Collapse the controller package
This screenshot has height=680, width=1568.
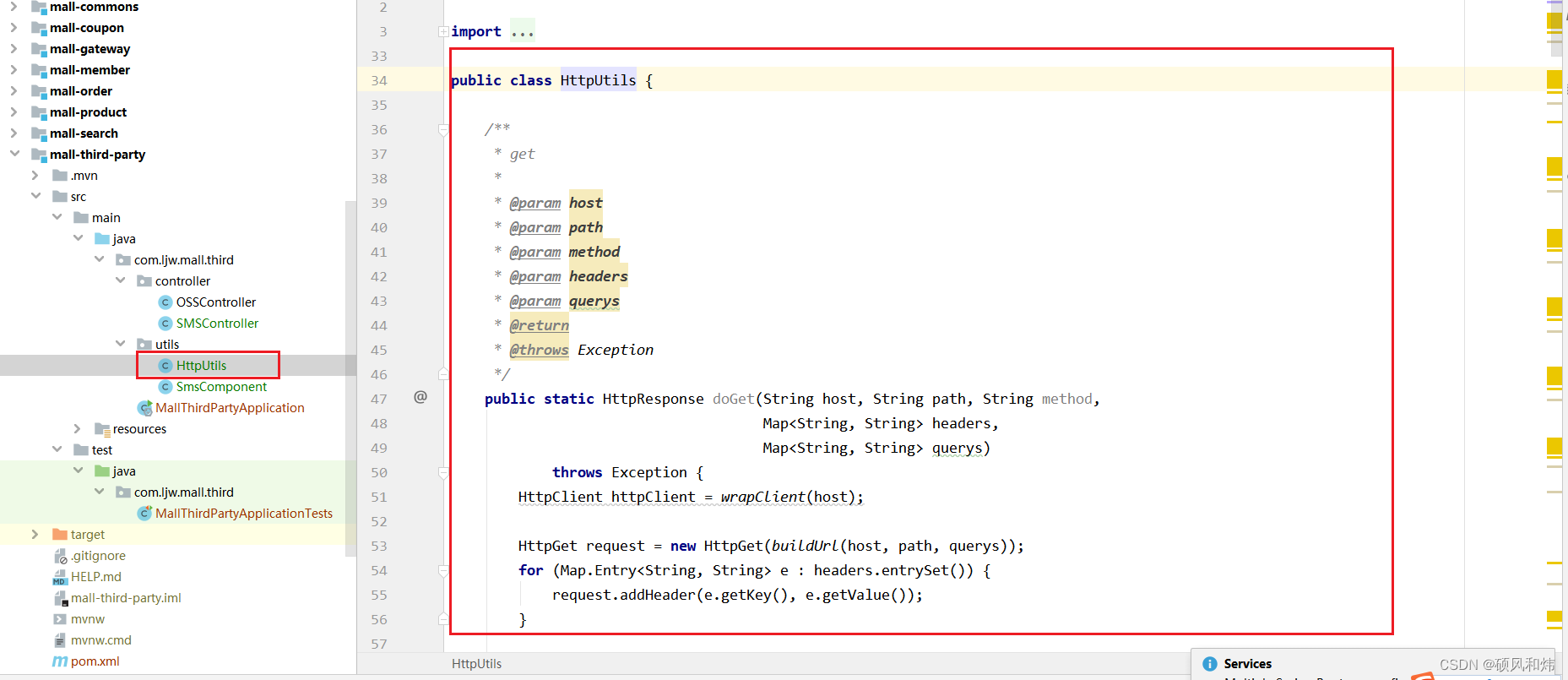tap(120, 280)
